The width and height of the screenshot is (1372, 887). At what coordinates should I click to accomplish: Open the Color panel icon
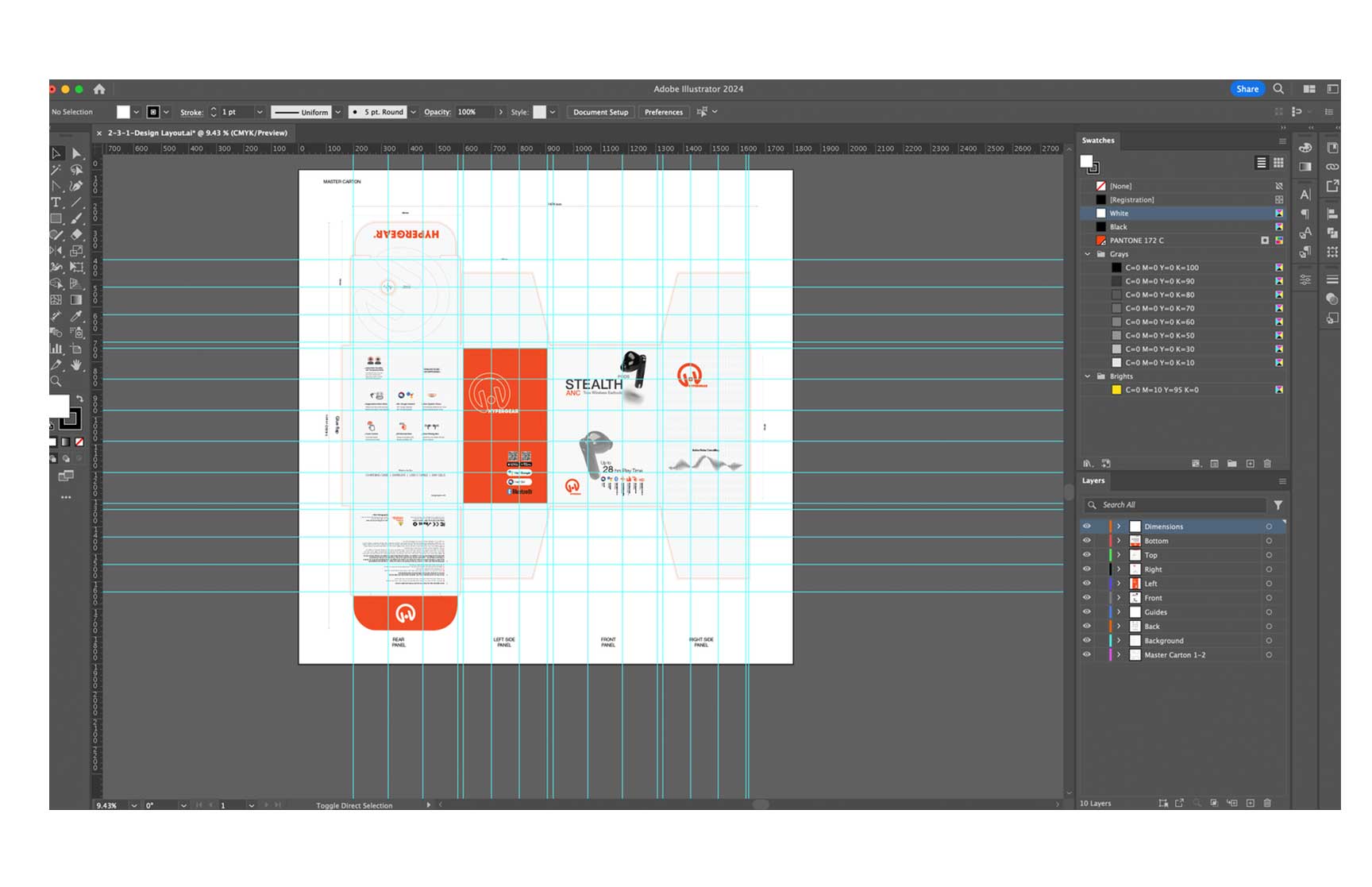point(1306,148)
